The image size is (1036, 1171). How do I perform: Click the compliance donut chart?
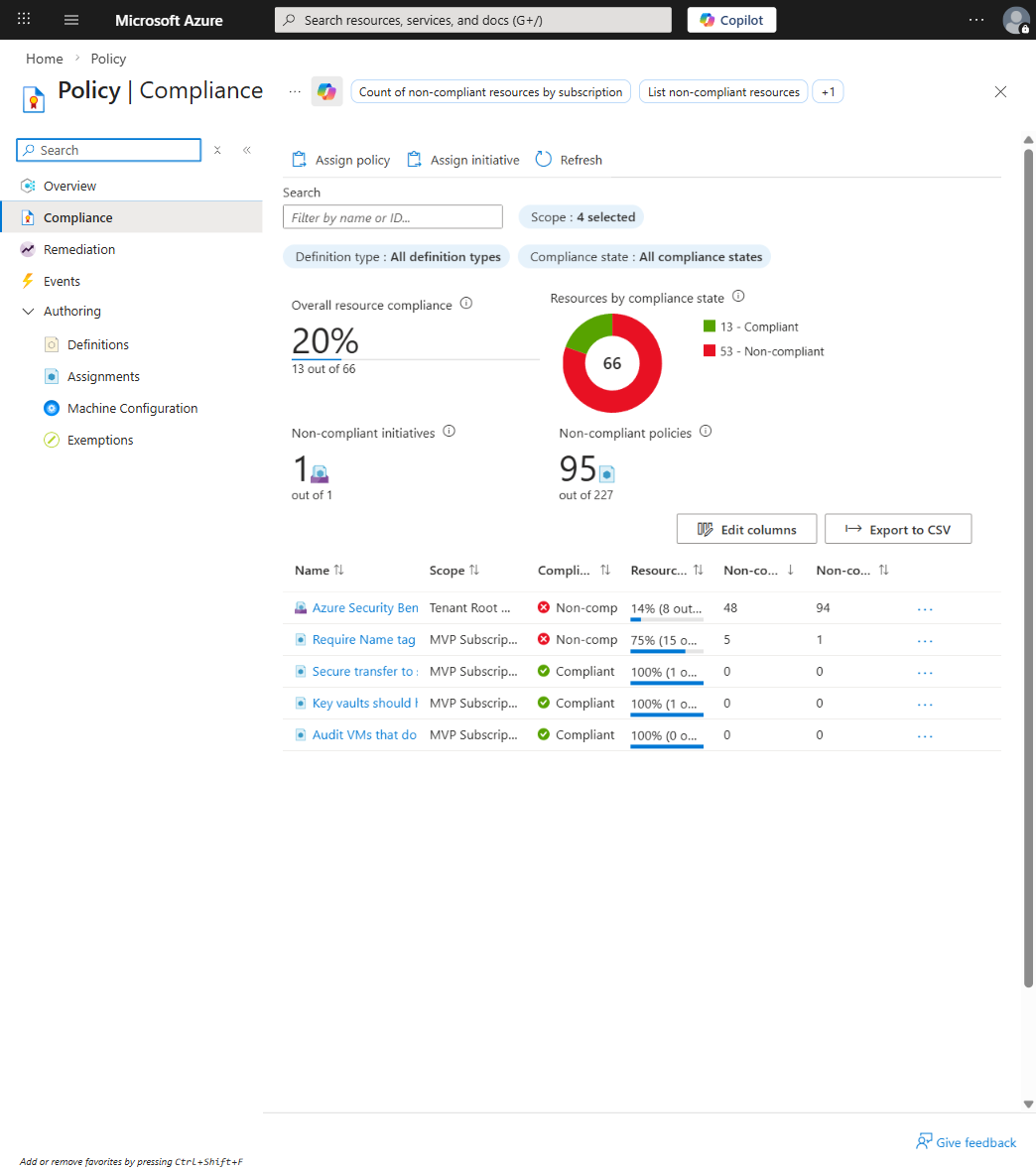click(x=611, y=363)
